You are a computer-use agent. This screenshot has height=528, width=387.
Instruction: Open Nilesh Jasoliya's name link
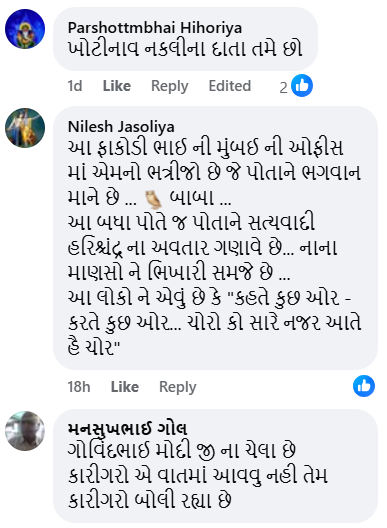coord(121,127)
